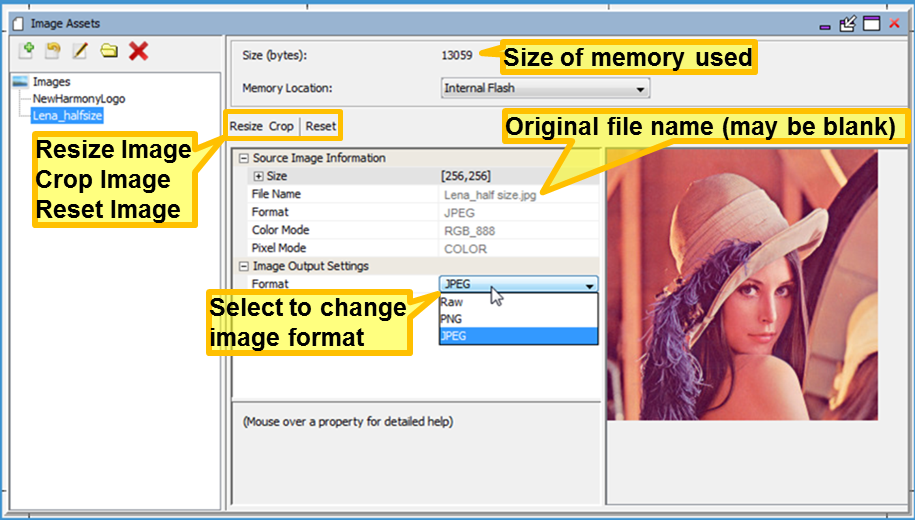Image resolution: width=915 pixels, height=520 pixels.
Task: Choose JPEG from format list
Action: tap(518, 336)
